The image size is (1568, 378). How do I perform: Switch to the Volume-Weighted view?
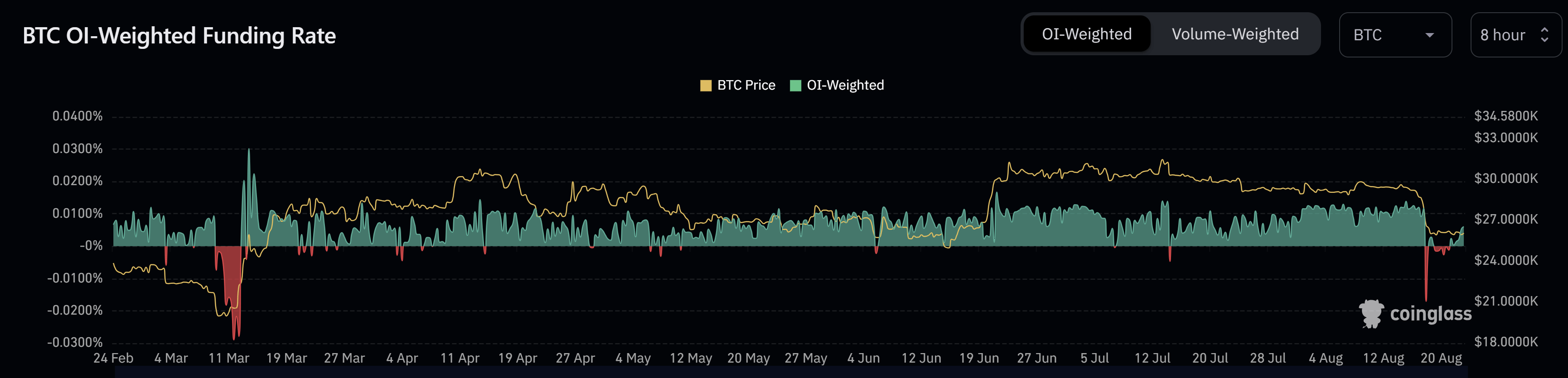click(x=1234, y=35)
